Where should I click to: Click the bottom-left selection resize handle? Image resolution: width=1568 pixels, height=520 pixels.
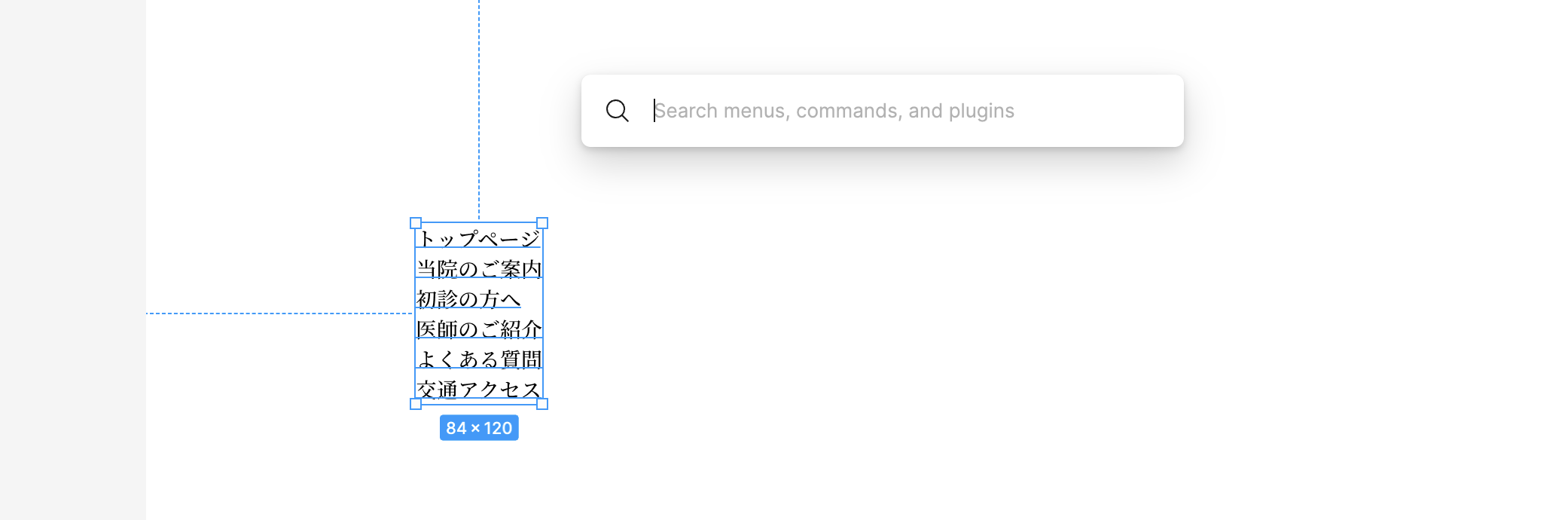416,404
